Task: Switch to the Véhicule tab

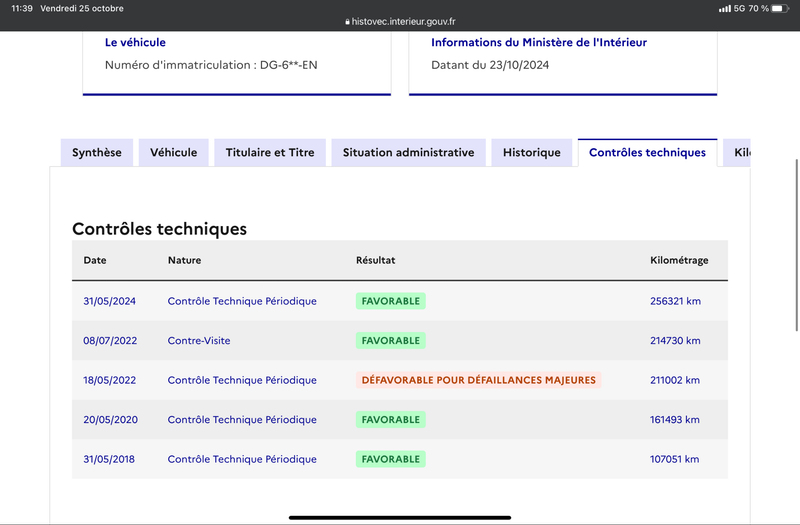Action: [x=173, y=153]
